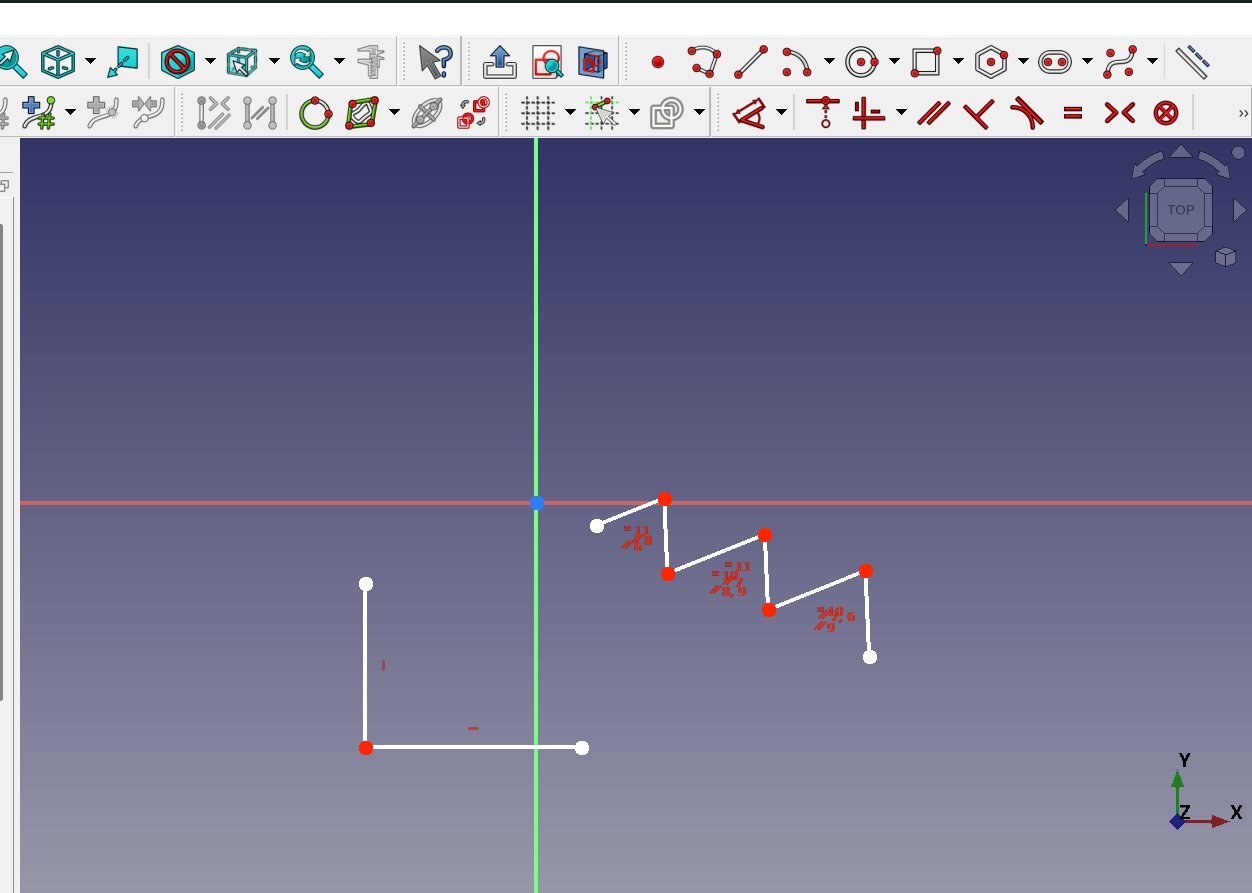
Task: Open the navigation cube mini-cube menu
Action: tap(1225, 258)
